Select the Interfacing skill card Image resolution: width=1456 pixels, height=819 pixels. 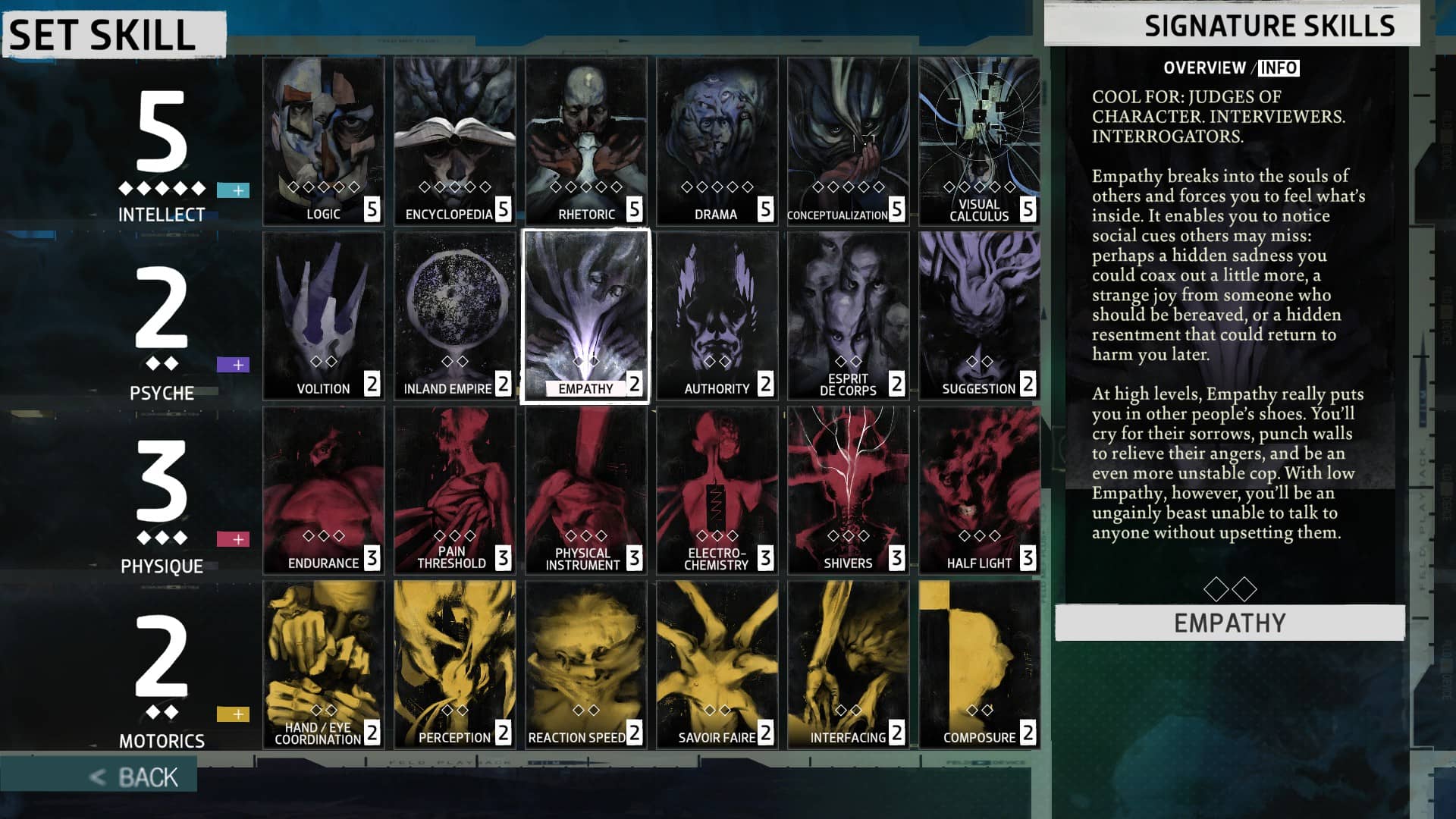click(848, 664)
